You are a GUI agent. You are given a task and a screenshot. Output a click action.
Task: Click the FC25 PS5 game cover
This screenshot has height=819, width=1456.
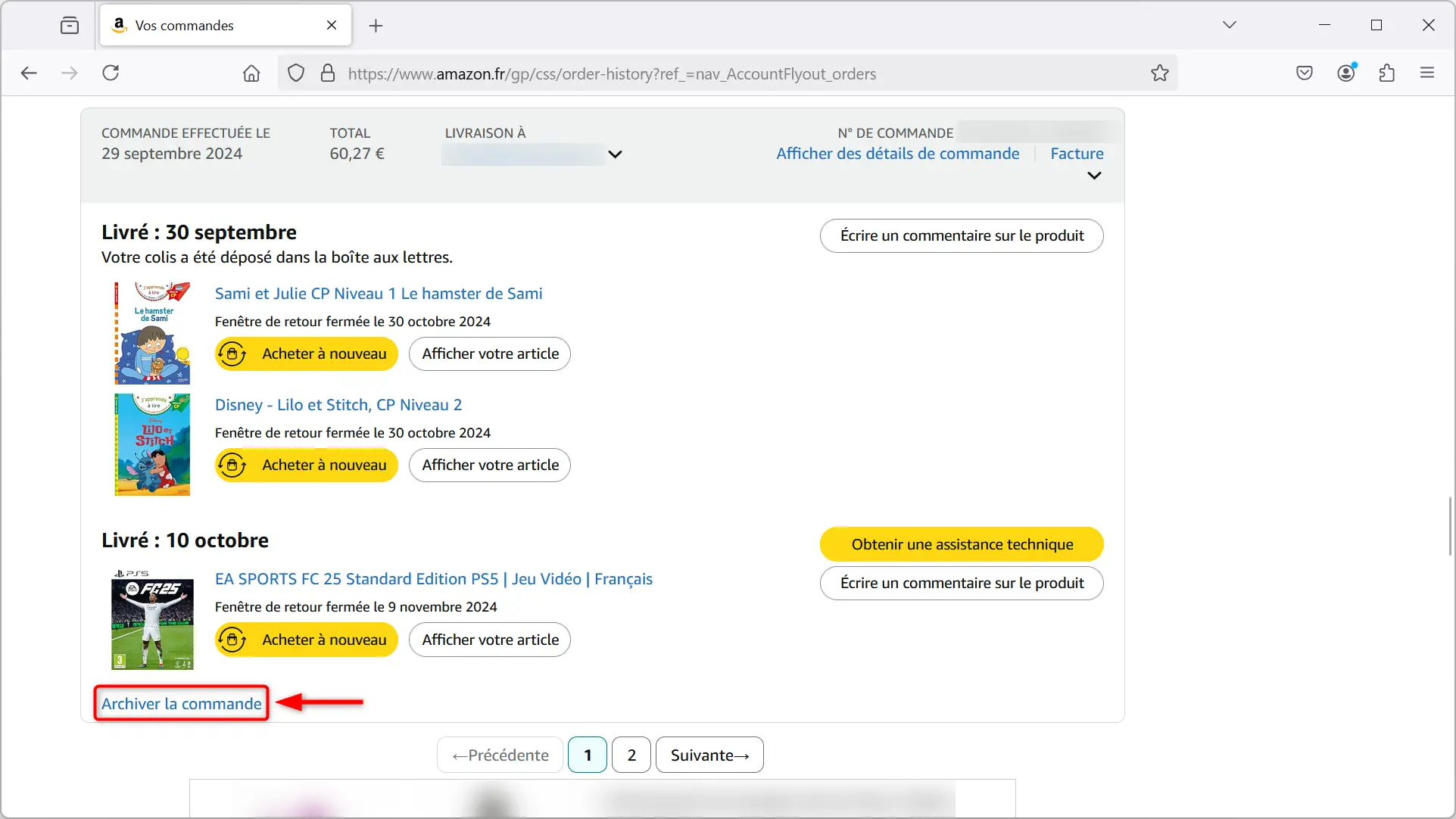[x=152, y=620]
